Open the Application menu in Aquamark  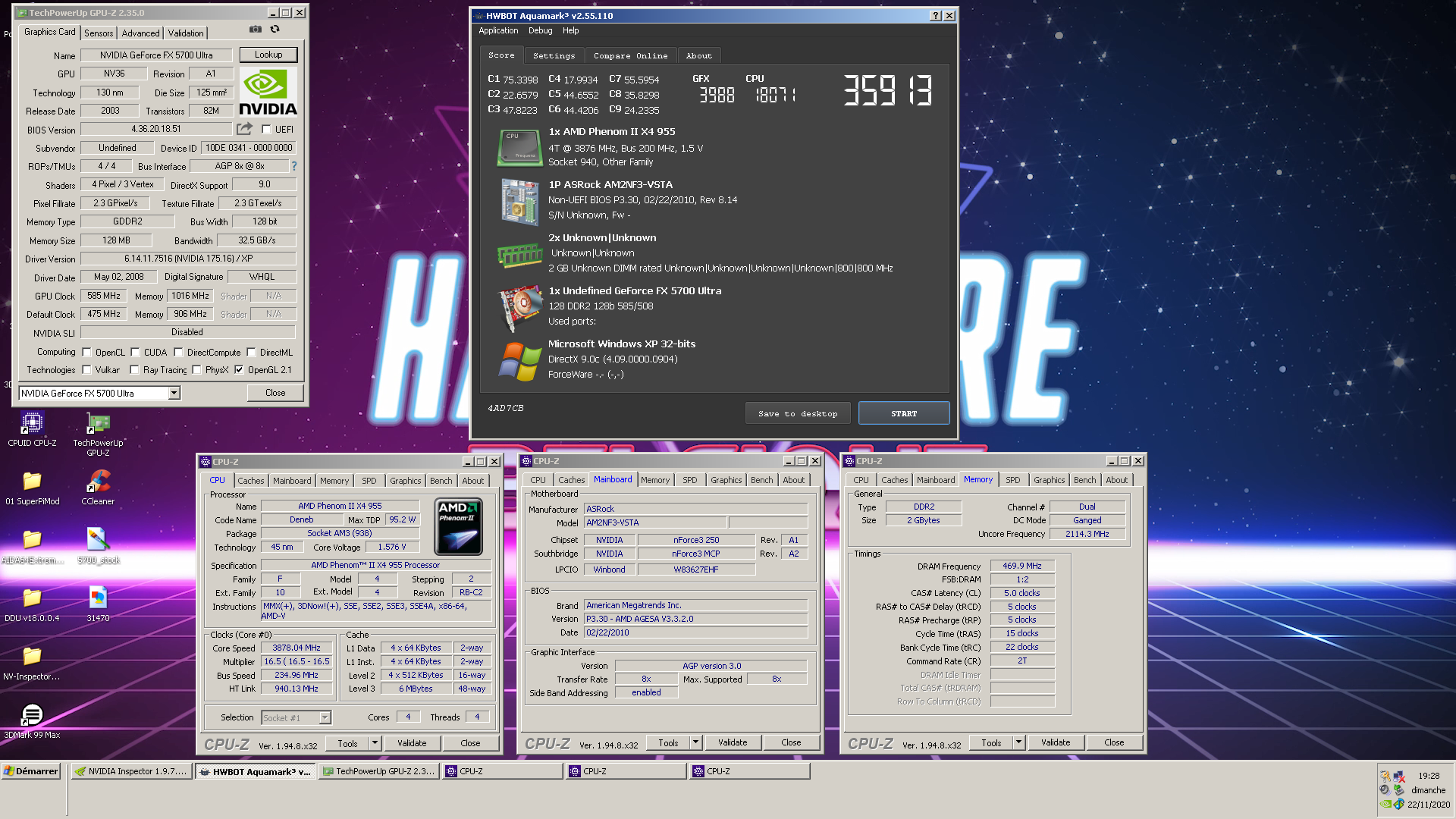[498, 30]
